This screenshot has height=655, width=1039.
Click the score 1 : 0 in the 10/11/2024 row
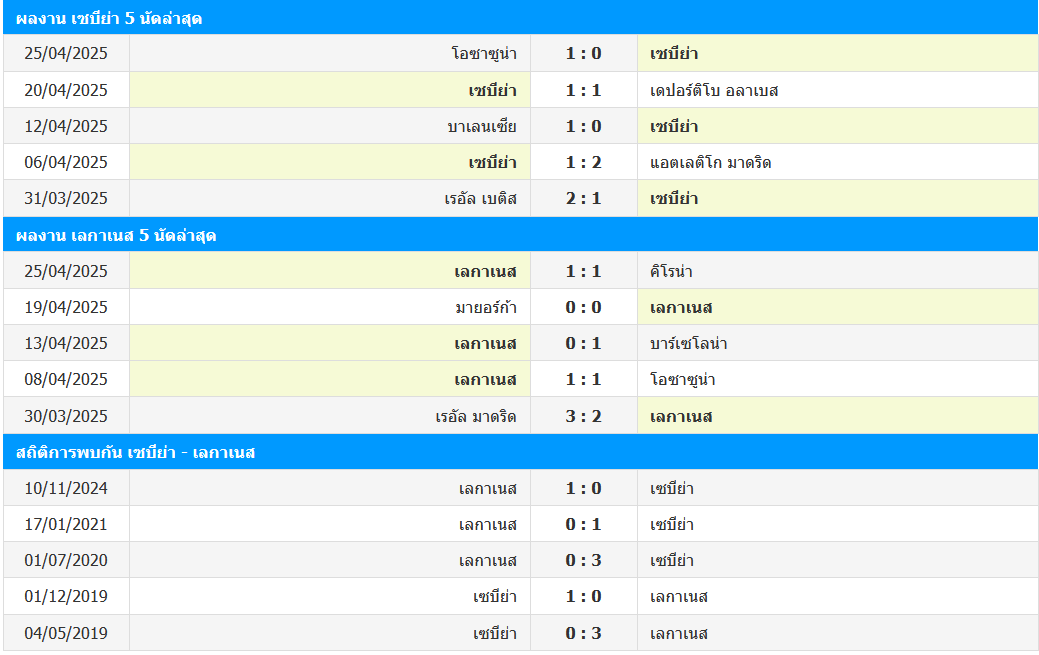click(x=584, y=489)
